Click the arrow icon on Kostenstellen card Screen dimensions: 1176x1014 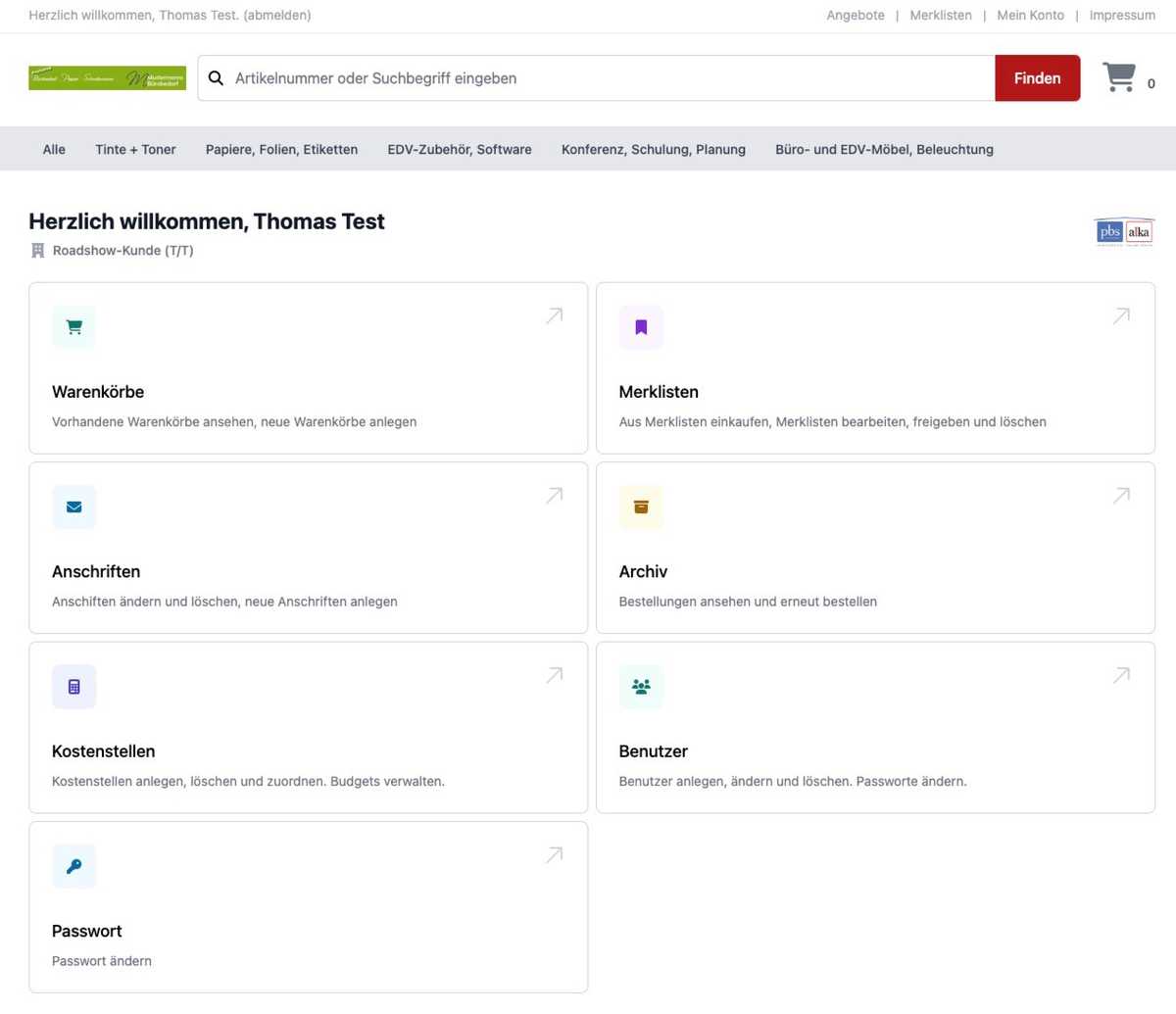pyautogui.click(x=555, y=675)
